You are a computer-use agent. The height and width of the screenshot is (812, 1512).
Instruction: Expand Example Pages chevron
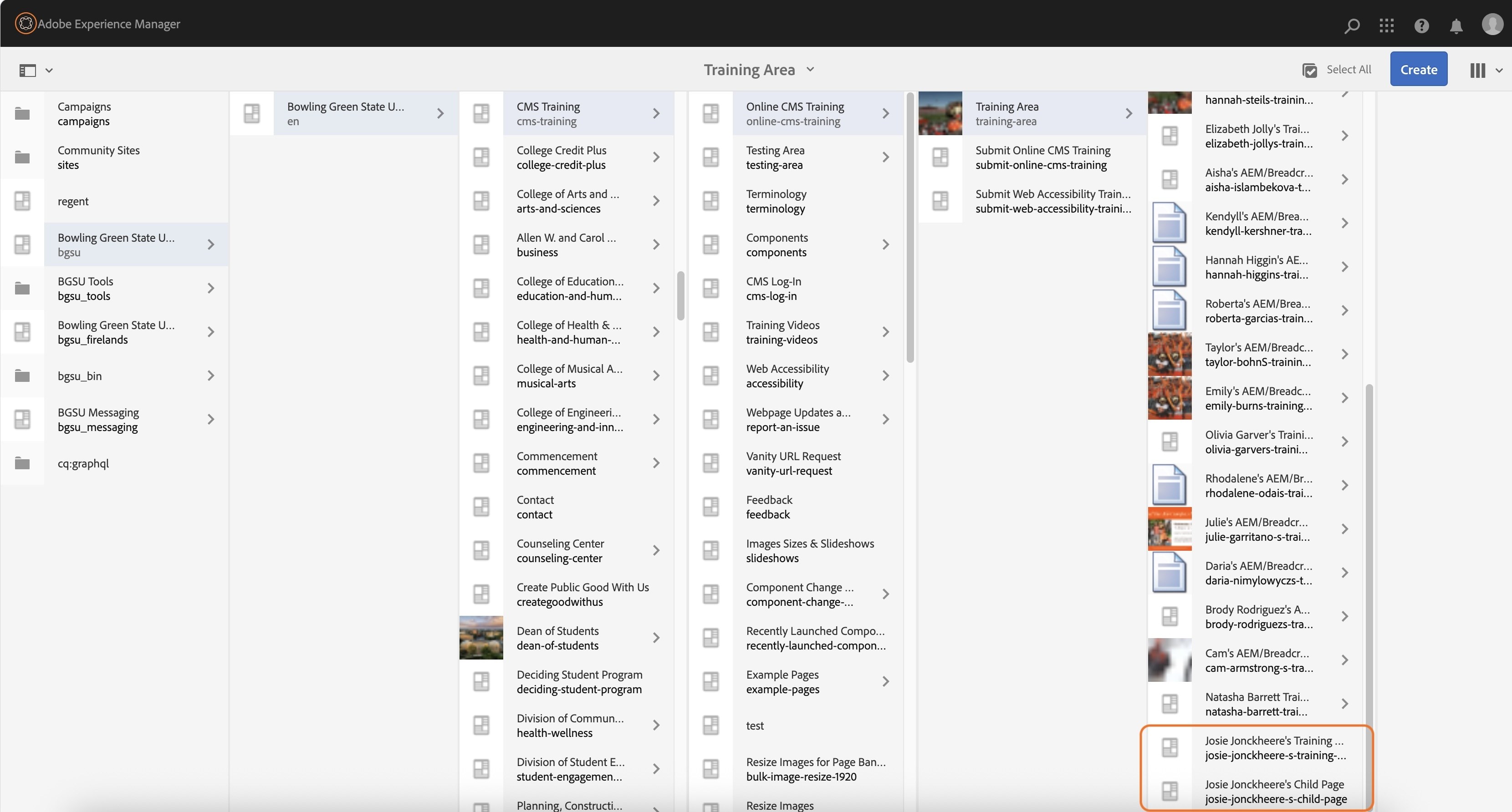click(x=886, y=682)
